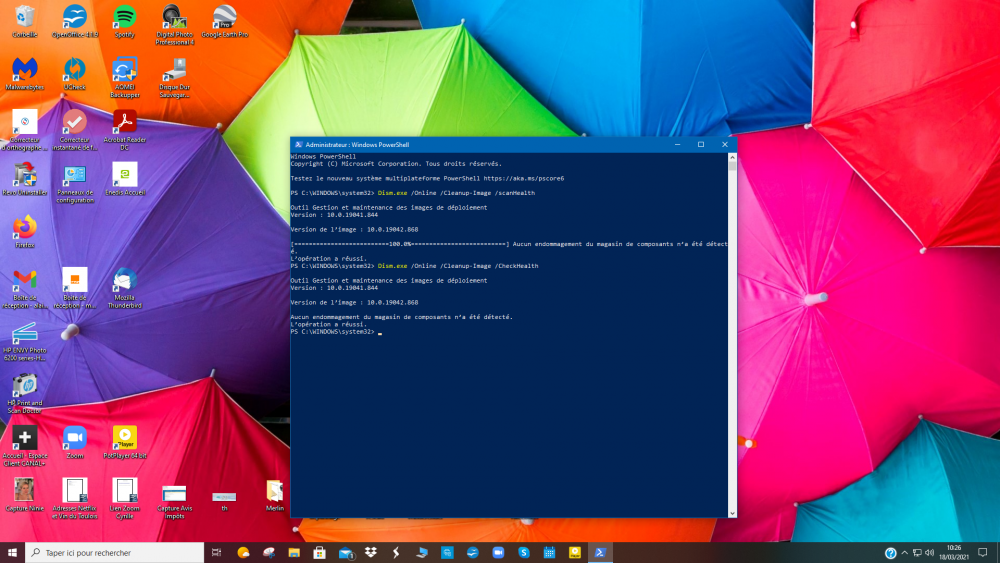Open the Merlin folder on desktop

[x=274, y=491]
